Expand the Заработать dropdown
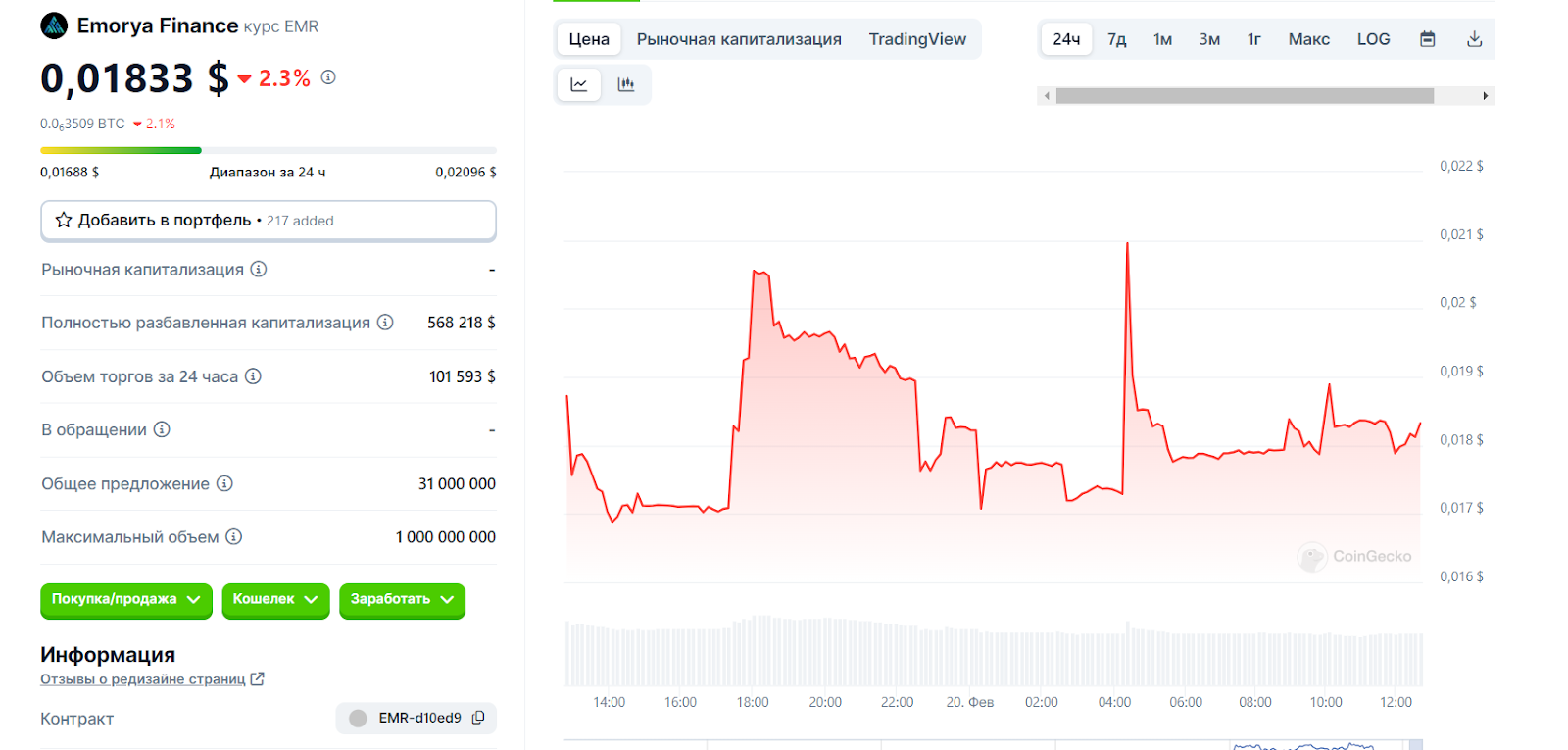This screenshot has height=750, width=1568. click(x=402, y=599)
